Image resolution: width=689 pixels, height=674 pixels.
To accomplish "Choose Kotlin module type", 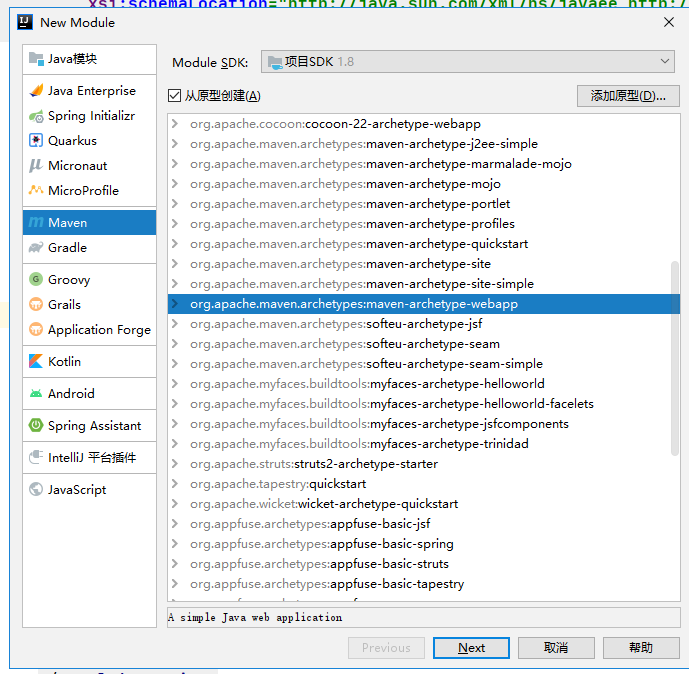I will coord(90,361).
